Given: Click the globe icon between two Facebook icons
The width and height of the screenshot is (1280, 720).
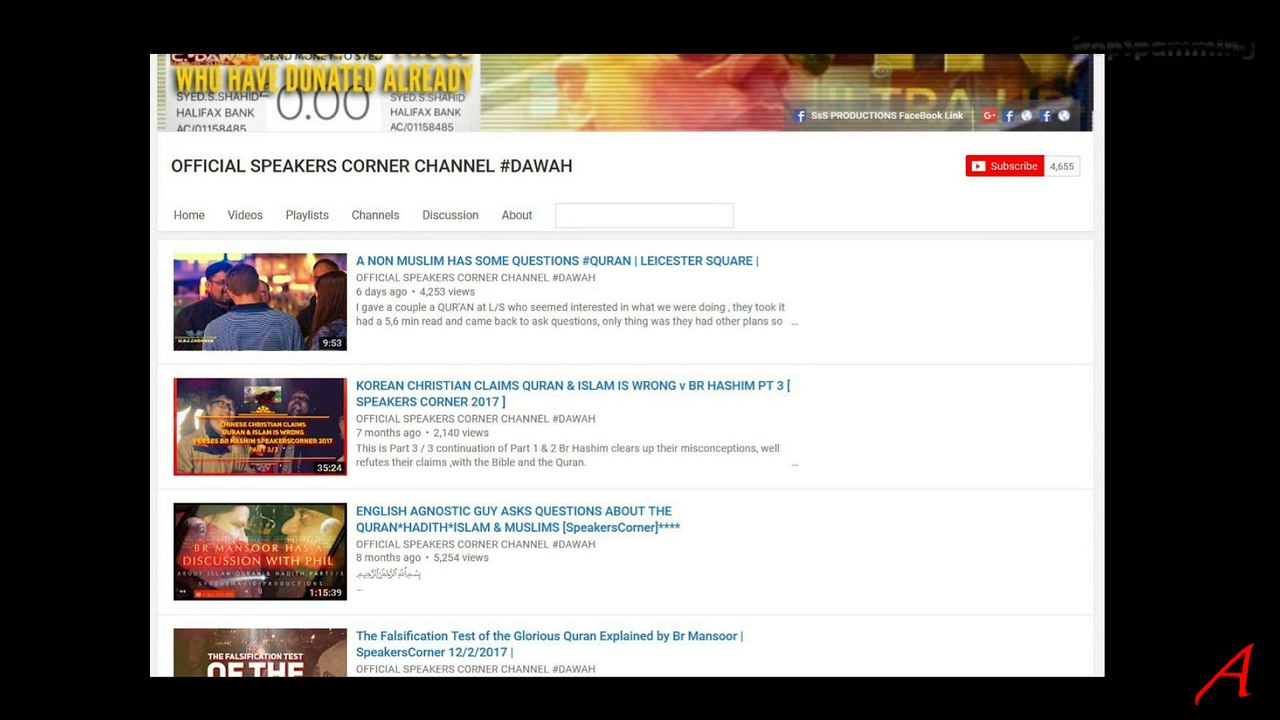Looking at the screenshot, I should click(x=1027, y=116).
